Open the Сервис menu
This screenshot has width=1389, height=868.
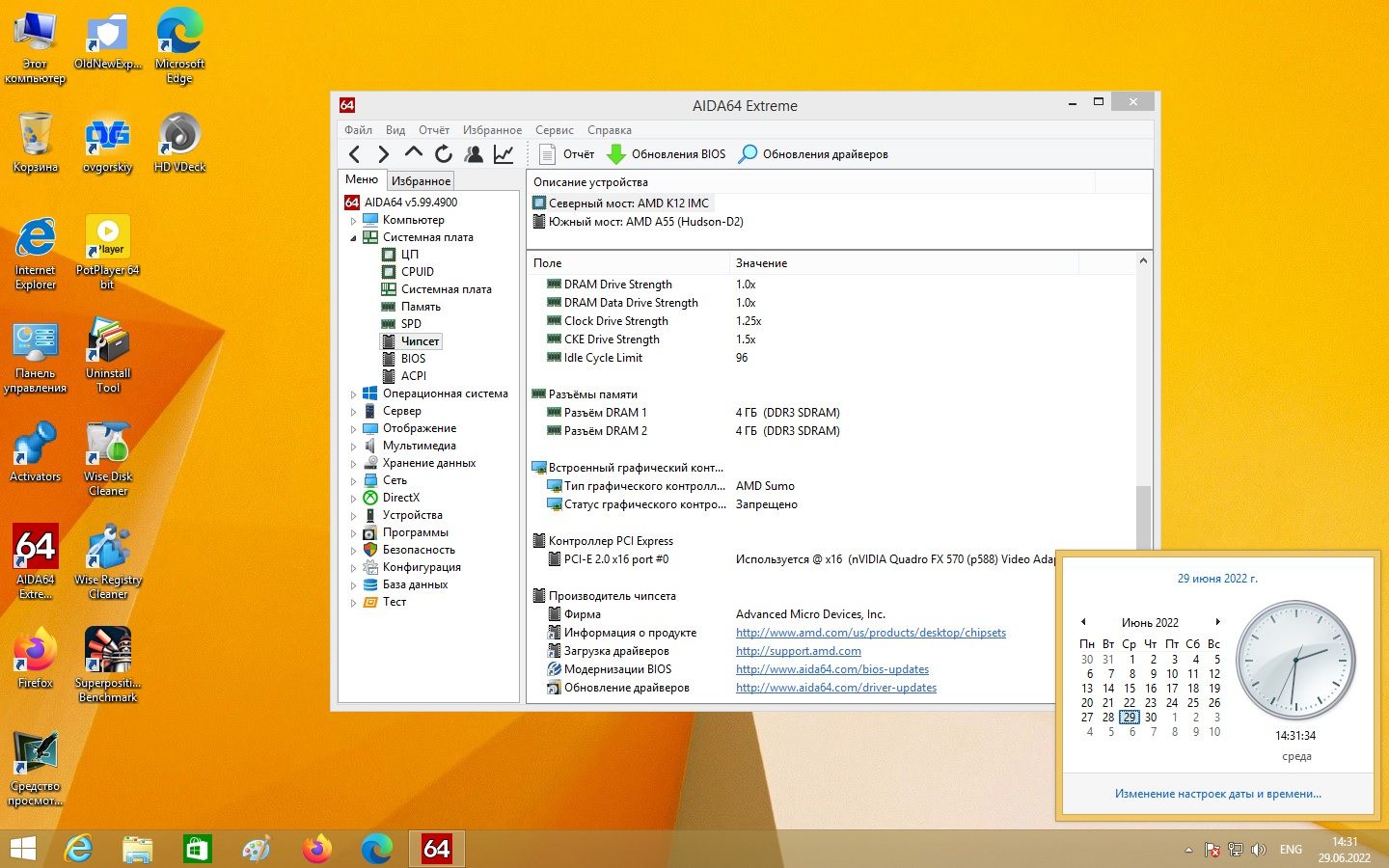[x=555, y=130]
